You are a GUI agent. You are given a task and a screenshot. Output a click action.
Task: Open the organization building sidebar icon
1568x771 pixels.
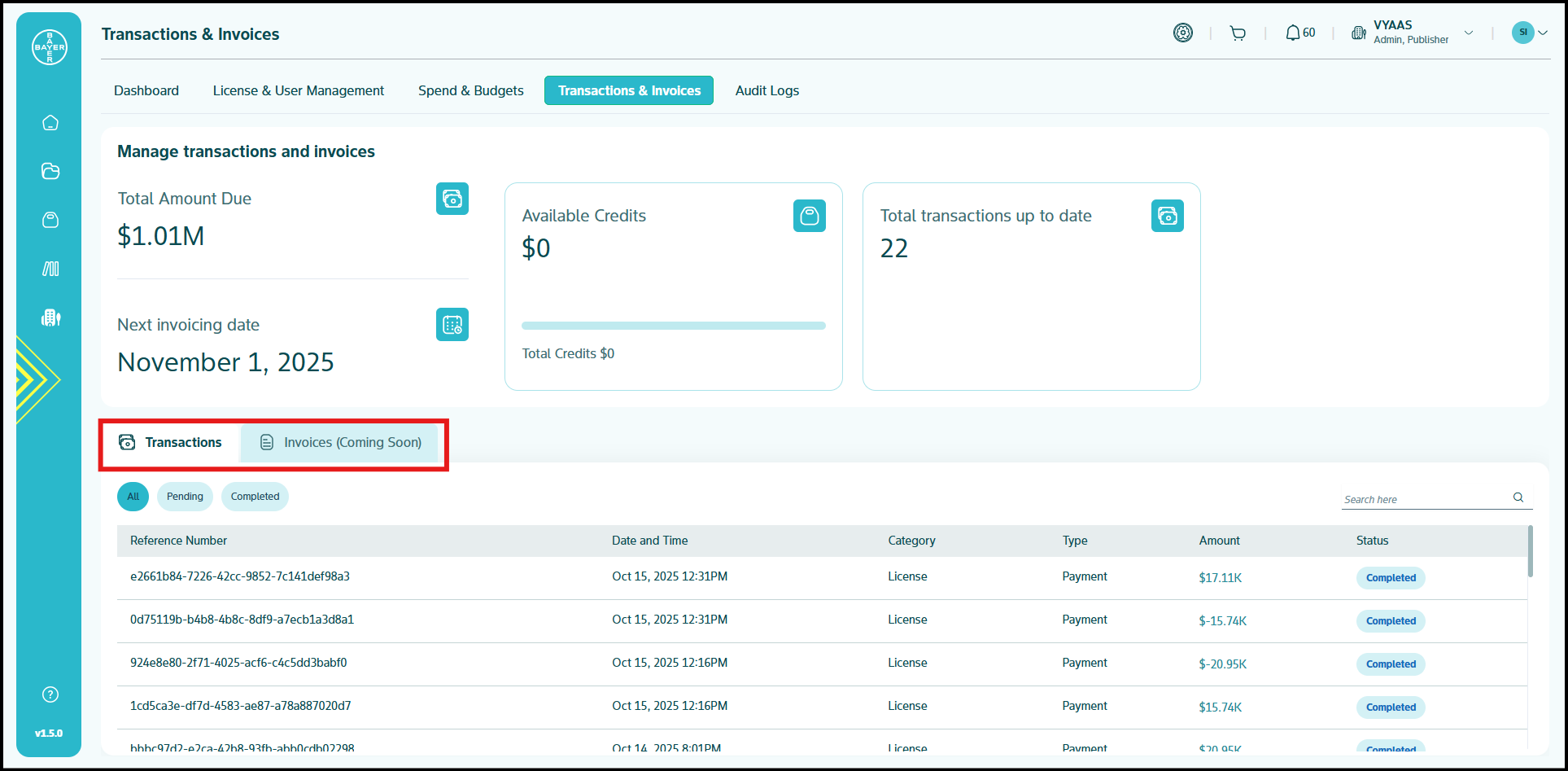50,318
